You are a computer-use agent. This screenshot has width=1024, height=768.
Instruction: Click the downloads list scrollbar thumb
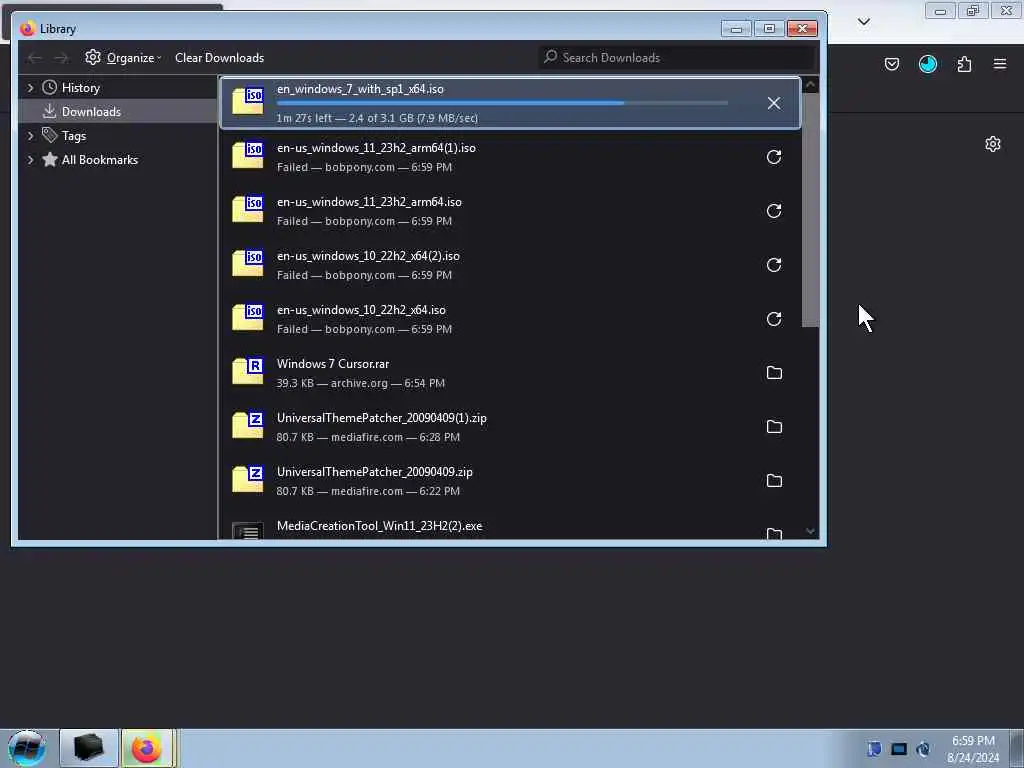pos(810,210)
